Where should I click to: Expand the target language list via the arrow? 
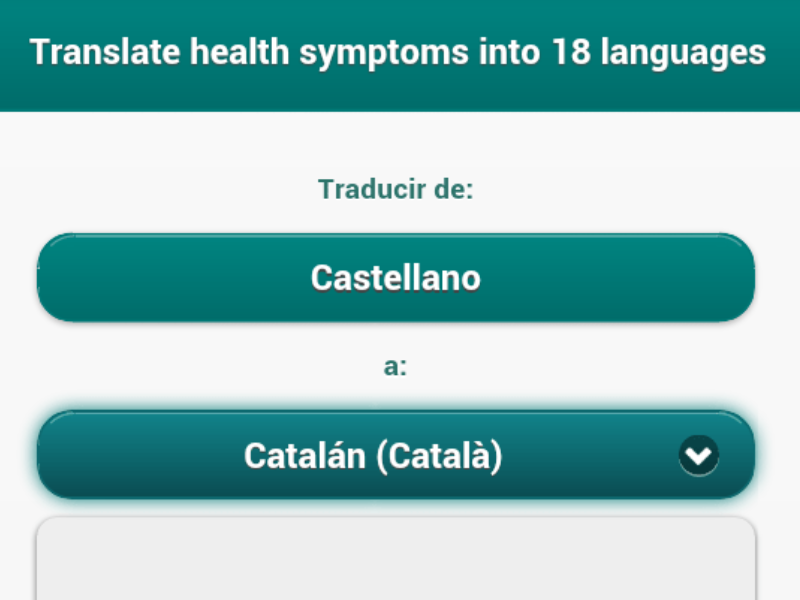[x=698, y=456]
